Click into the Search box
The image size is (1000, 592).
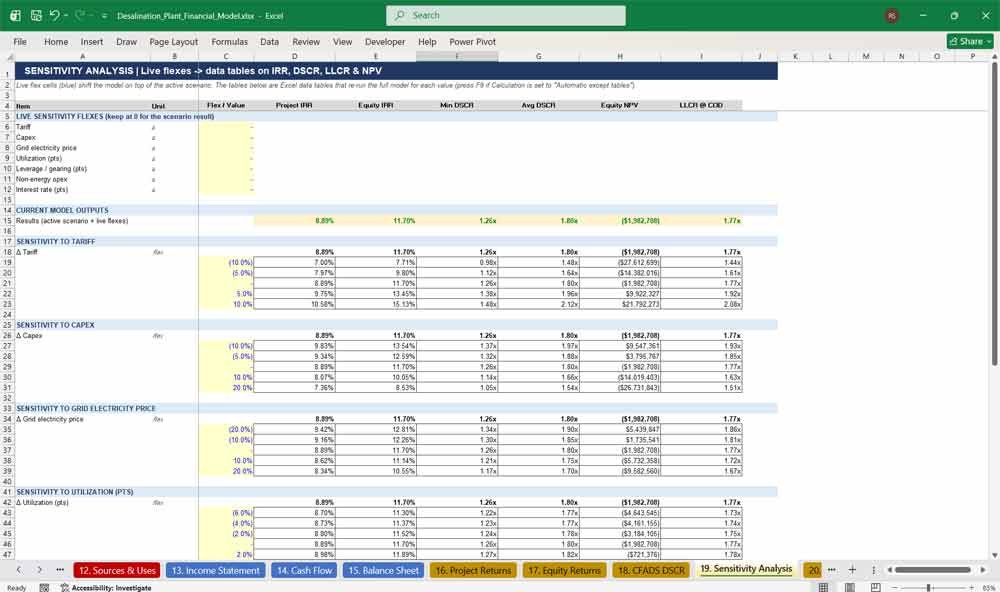coord(506,15)
